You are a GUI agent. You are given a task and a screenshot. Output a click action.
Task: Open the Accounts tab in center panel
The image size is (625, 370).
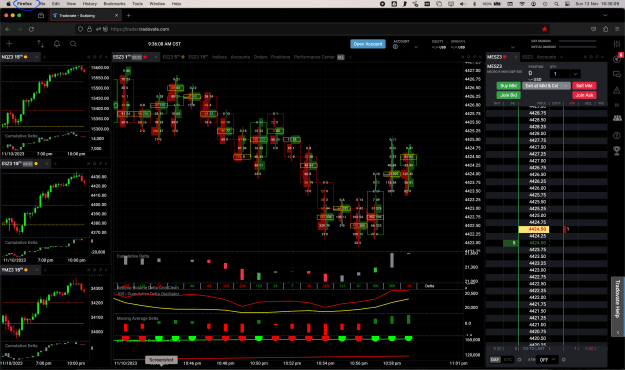(240, 57)
